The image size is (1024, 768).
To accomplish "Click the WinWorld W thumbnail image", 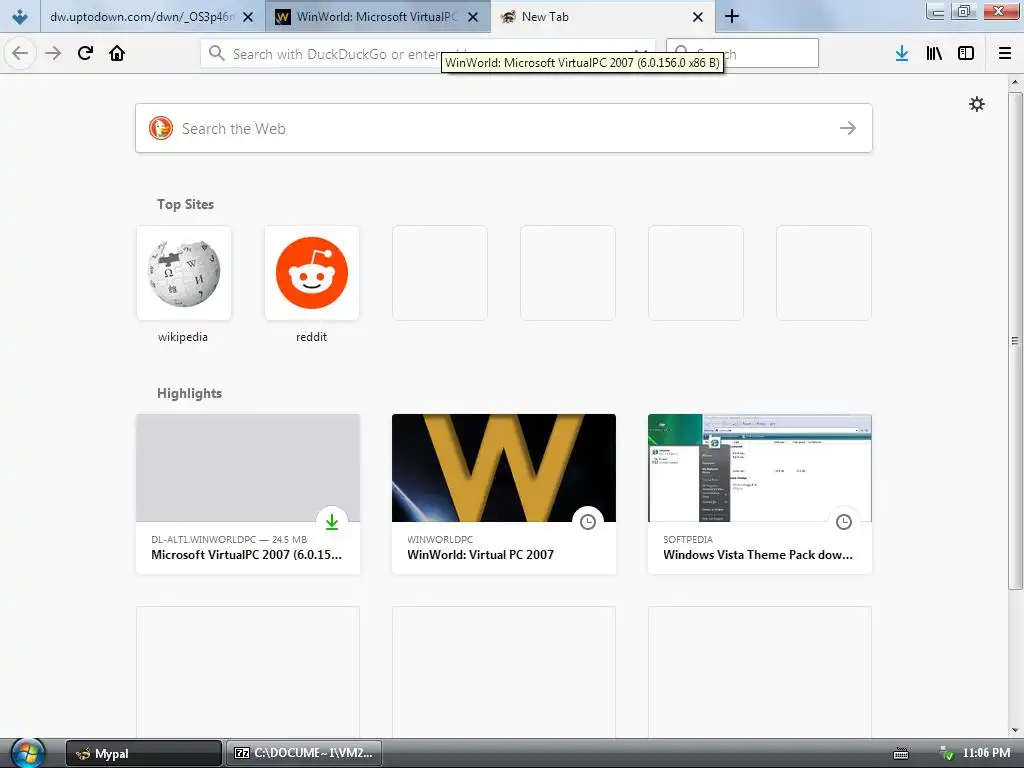I will [504, 468].
